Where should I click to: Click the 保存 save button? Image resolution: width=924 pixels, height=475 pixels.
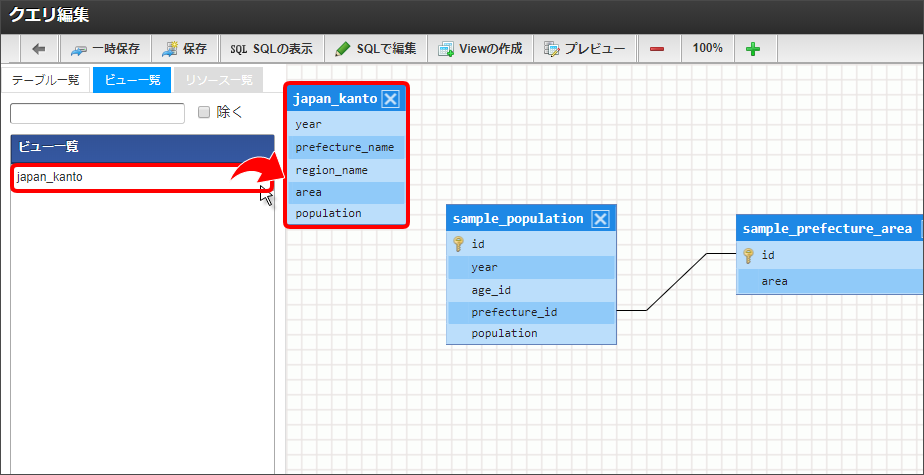tap(185, 49)
